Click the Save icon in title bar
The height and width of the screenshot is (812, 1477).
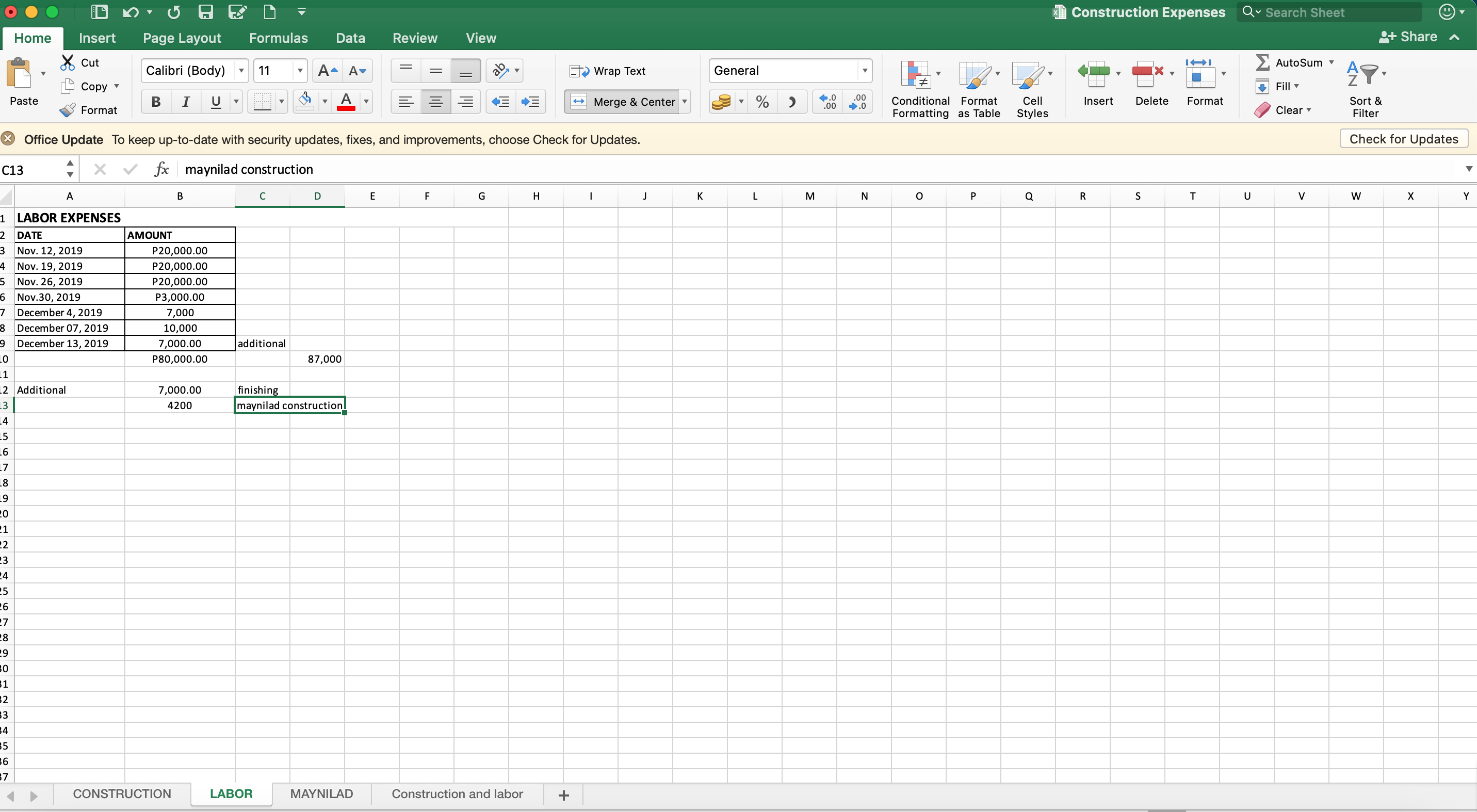click(205, 12)
